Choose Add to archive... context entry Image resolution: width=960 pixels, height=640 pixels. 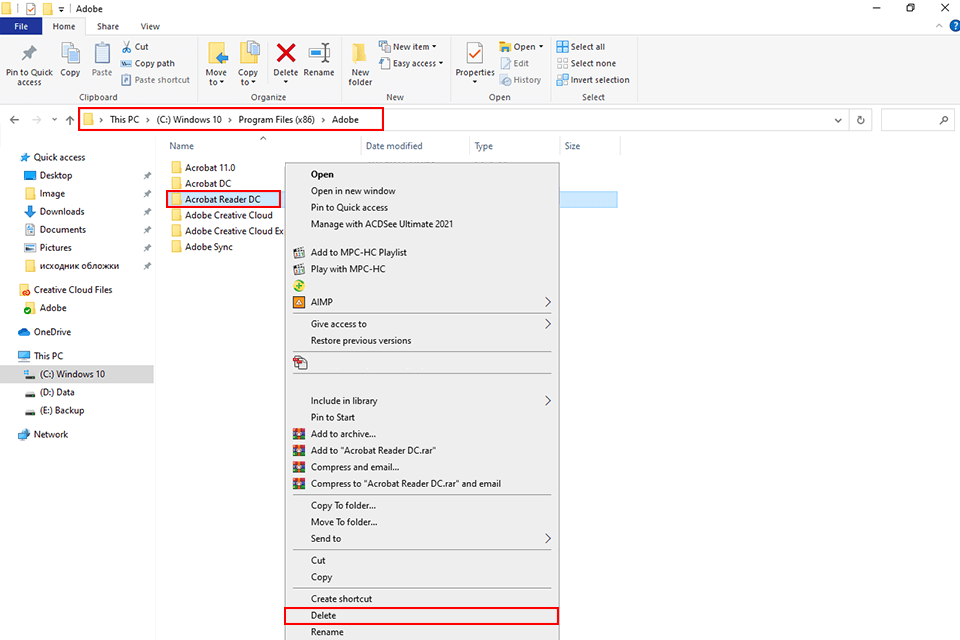(x=343, y=434)
